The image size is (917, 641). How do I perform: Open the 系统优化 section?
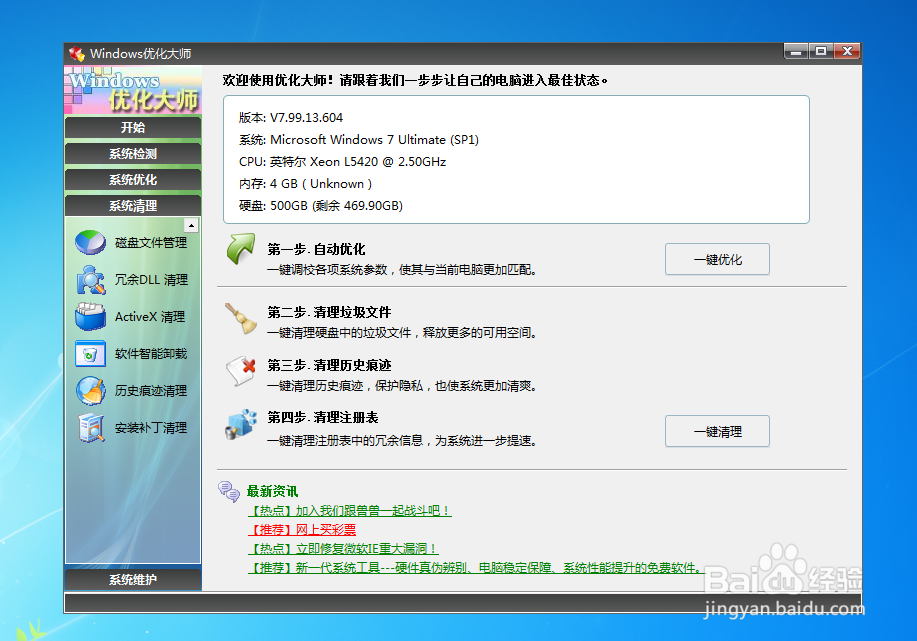pyautogui.click(x=133, y=180)
